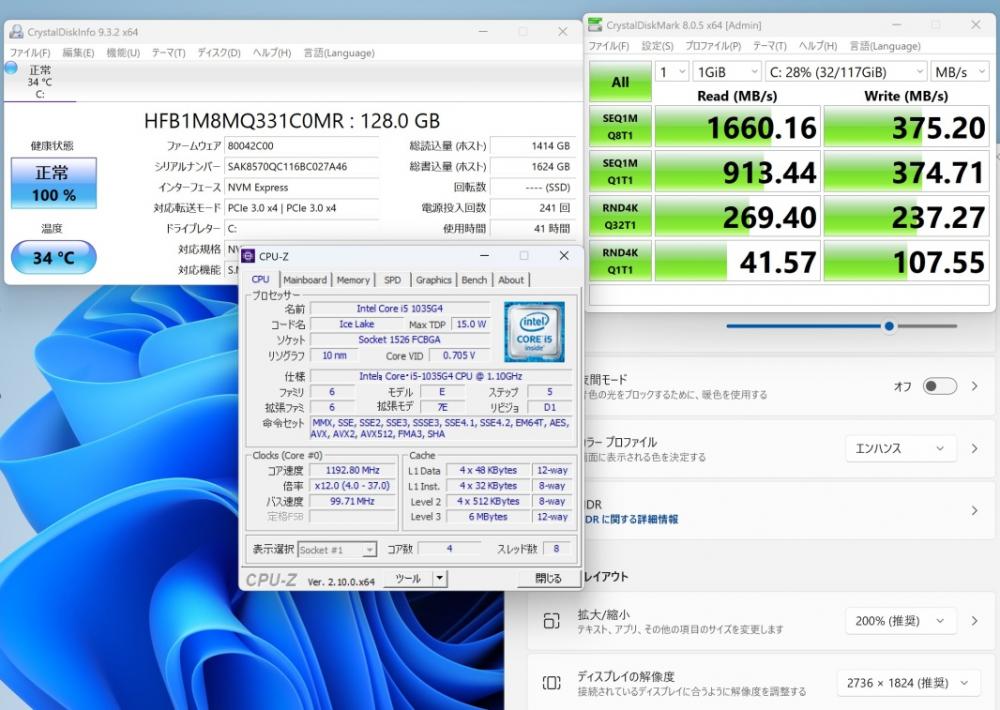
Task: Run the RND4K Q1T1 test button
Action: click(x=620, y=260)
